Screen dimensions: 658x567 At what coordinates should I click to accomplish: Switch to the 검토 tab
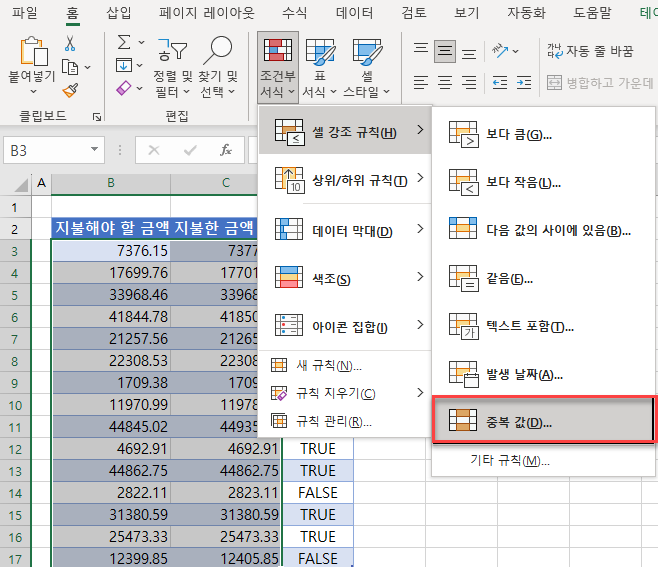[414, 13]
